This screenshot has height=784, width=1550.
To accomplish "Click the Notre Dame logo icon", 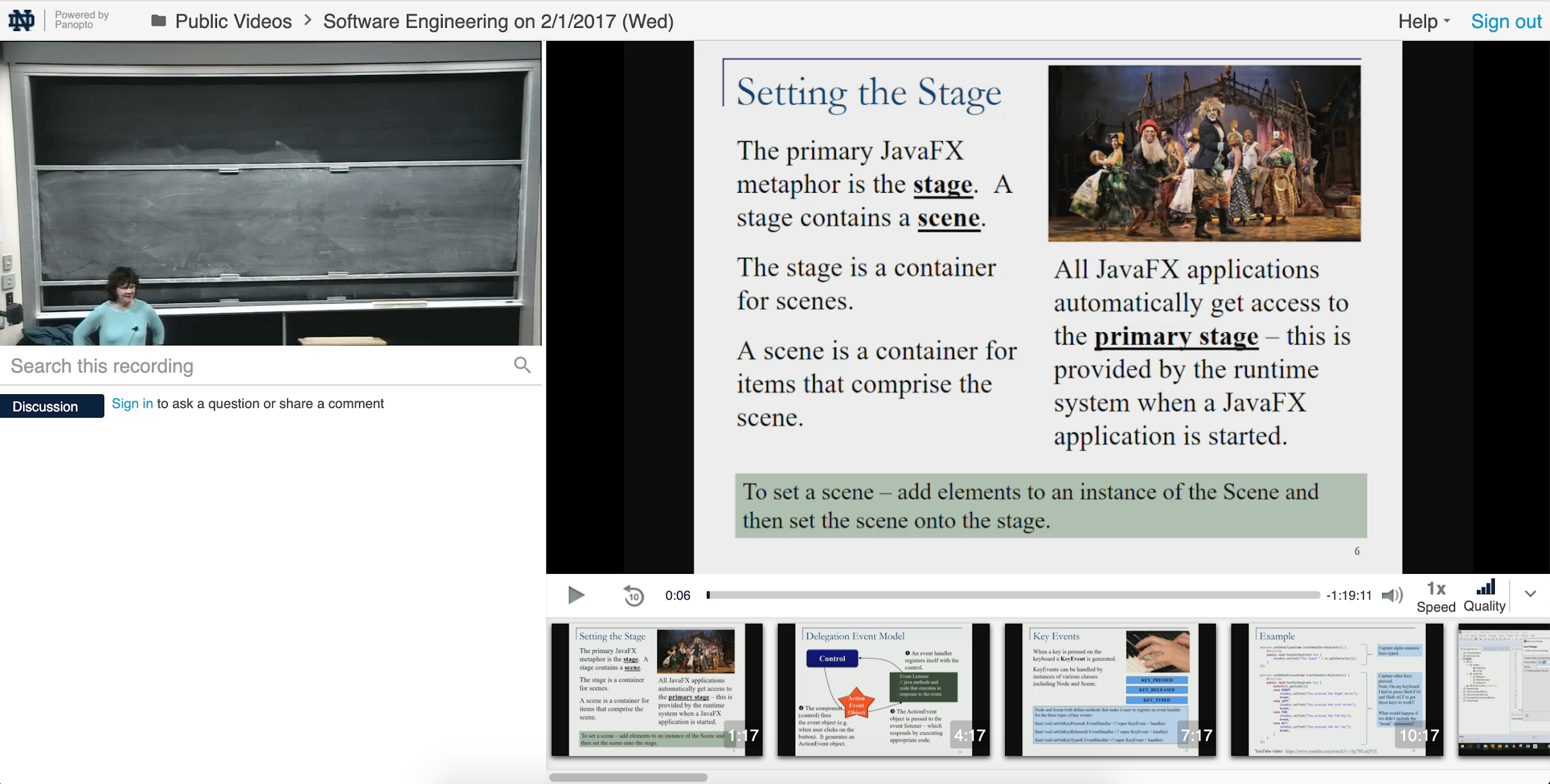I will point(21,20).
